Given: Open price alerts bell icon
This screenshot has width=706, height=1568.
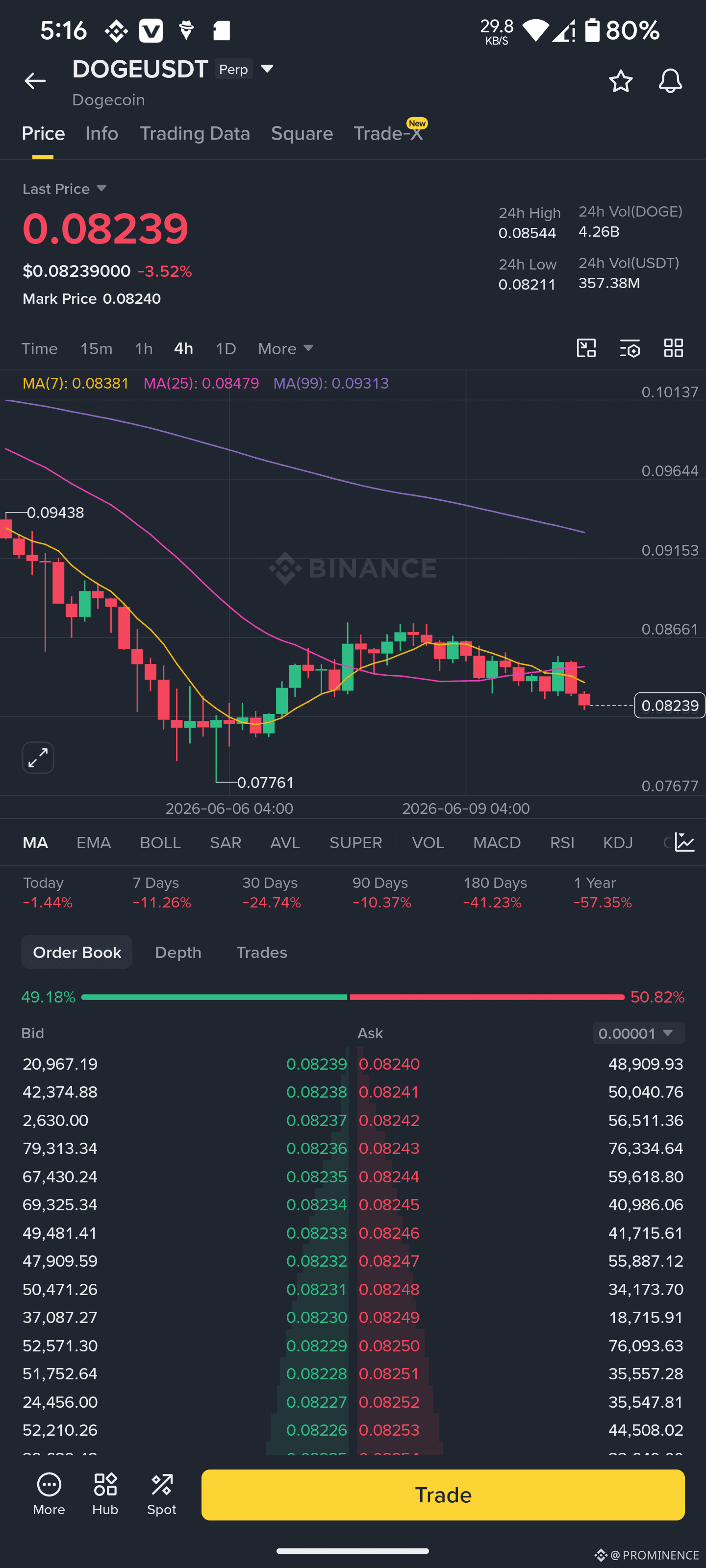Looking at the screenshot, I should [670, 81].
